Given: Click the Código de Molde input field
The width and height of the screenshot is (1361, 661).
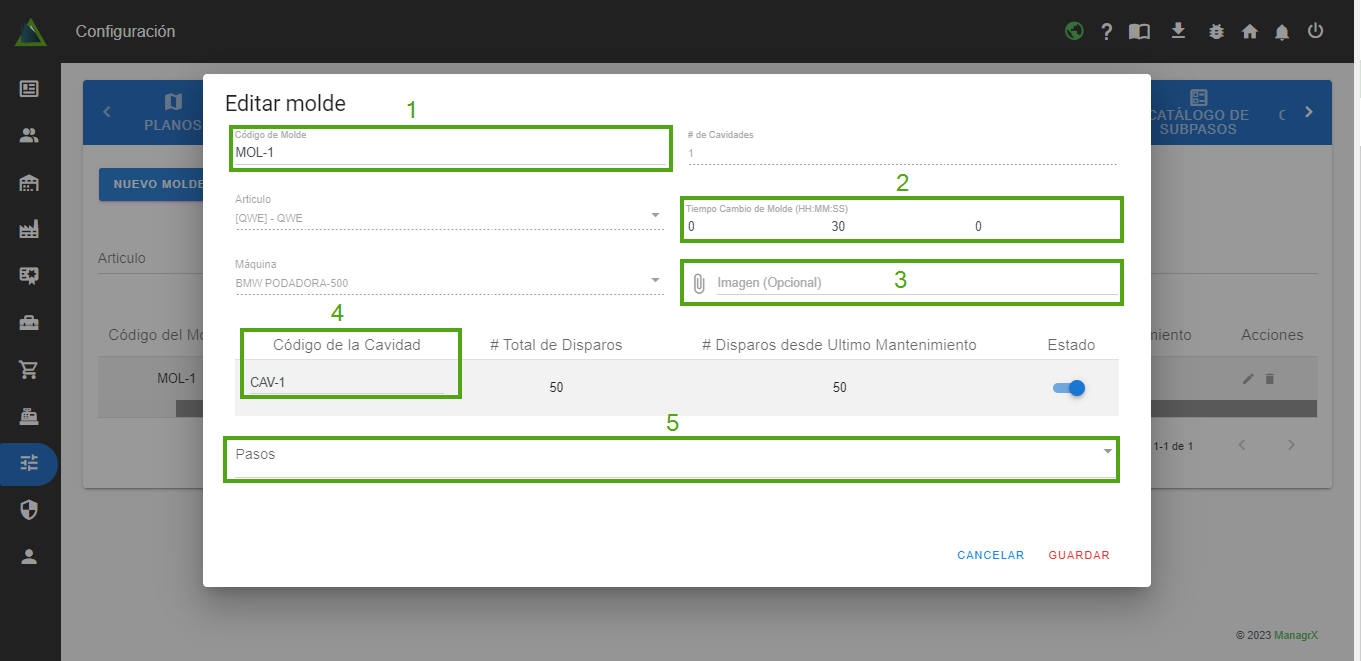Looking at the screenshot, I should pos(449,153).
